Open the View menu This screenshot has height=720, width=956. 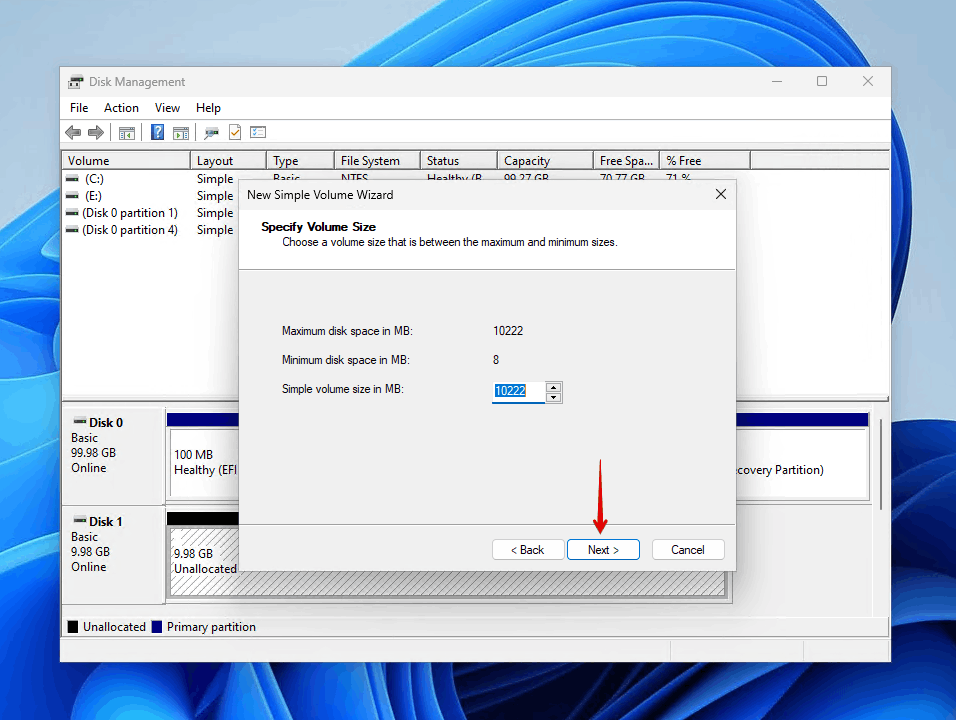point(166,107)
